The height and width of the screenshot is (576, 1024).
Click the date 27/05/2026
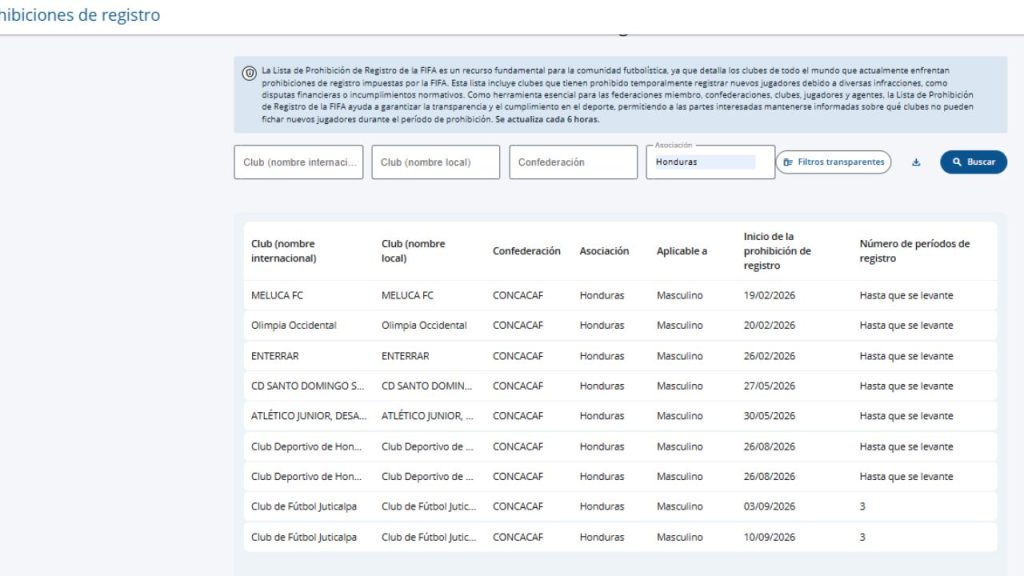click(769, 386)
